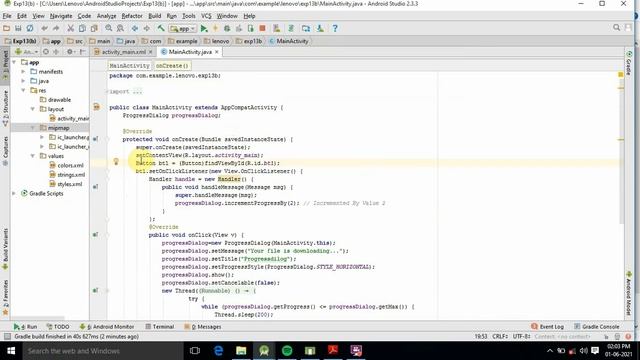Click the Make Project hammer icon

[x=161, y=29]
